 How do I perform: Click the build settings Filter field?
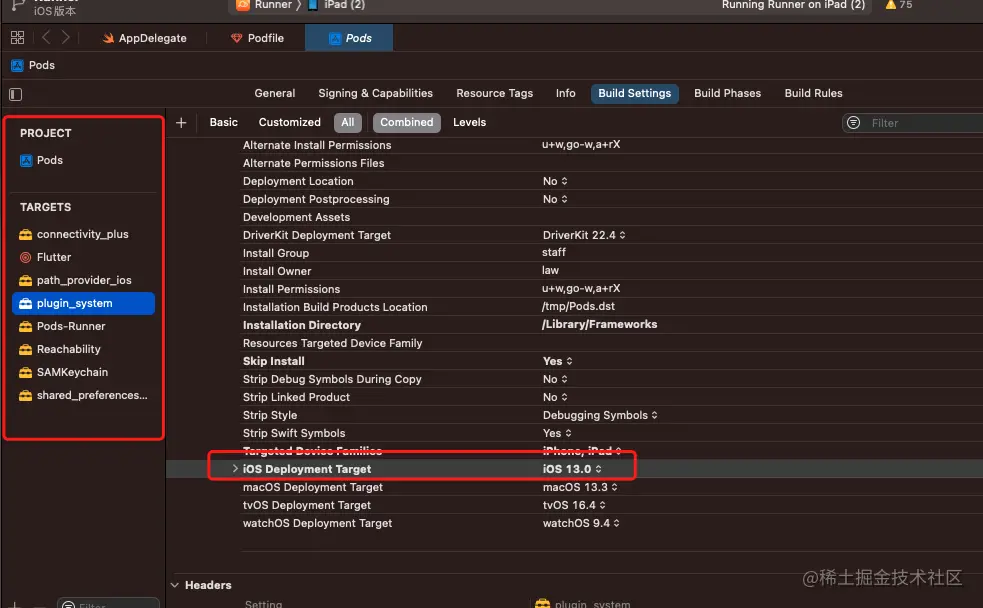coord(913,123)
